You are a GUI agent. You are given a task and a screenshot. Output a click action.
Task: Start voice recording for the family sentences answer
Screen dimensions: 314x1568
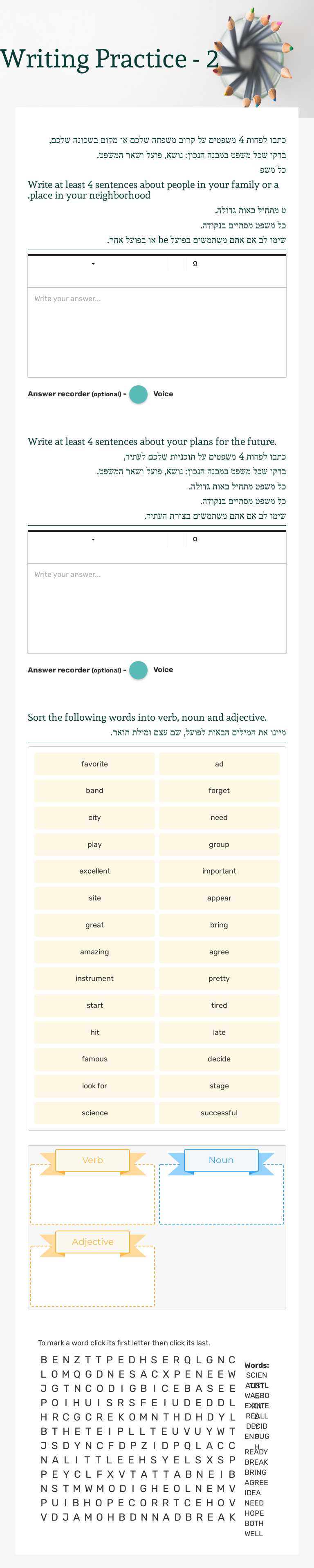click(x=139, y=394)
